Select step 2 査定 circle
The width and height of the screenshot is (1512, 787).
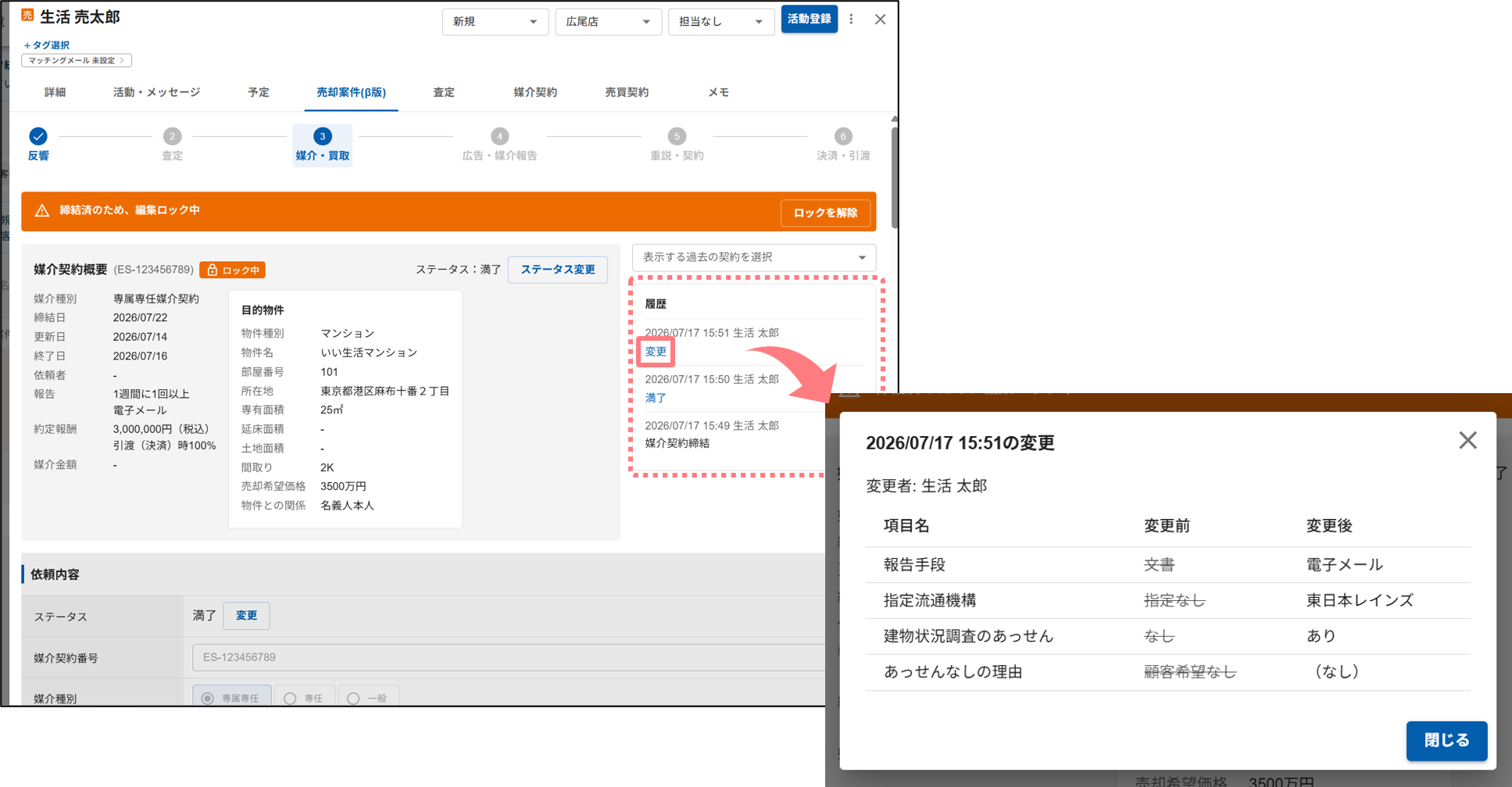tap(172, 136)
